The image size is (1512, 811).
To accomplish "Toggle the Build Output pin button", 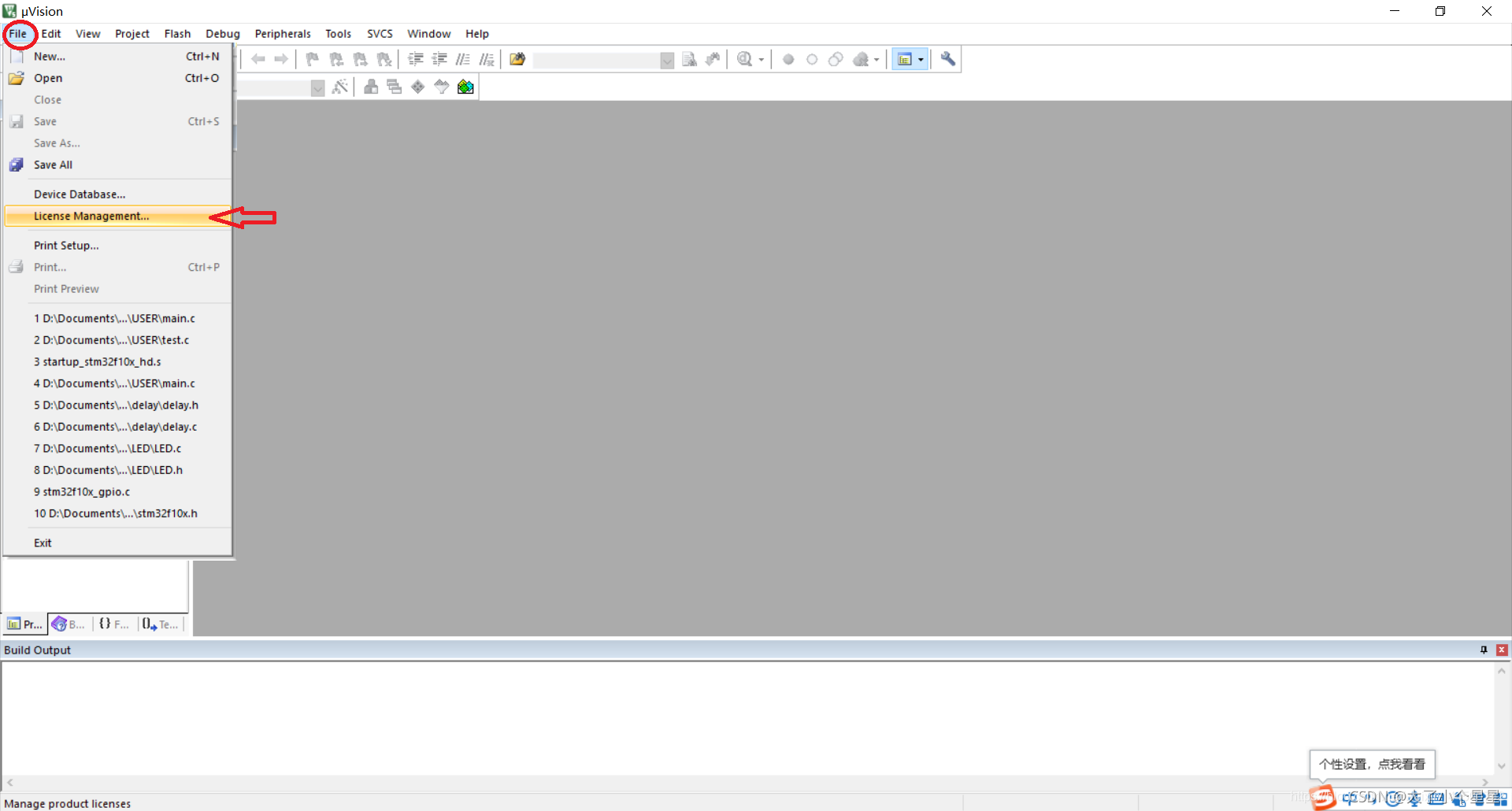I will (1484, 650).
